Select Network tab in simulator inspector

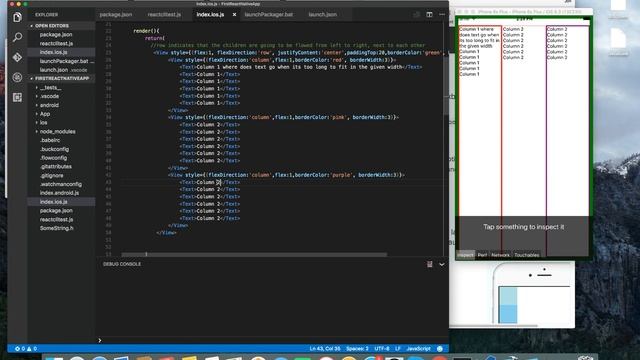click(x=500, y=255)
